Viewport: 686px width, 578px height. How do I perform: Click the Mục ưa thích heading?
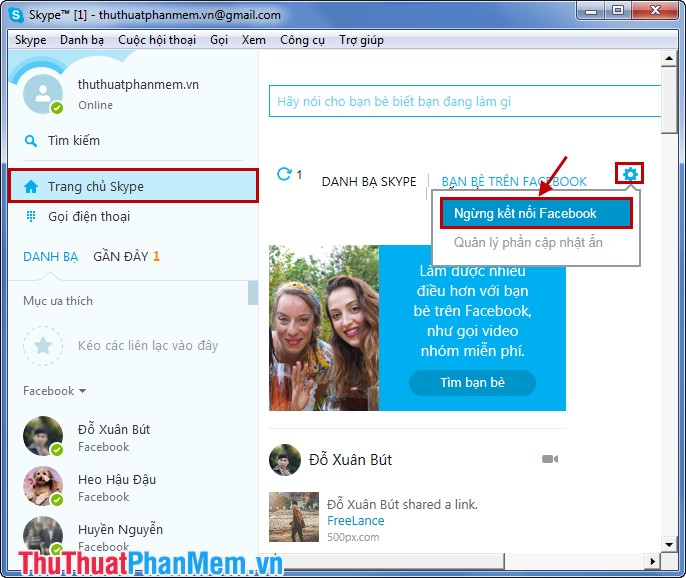tap(58, 301)
